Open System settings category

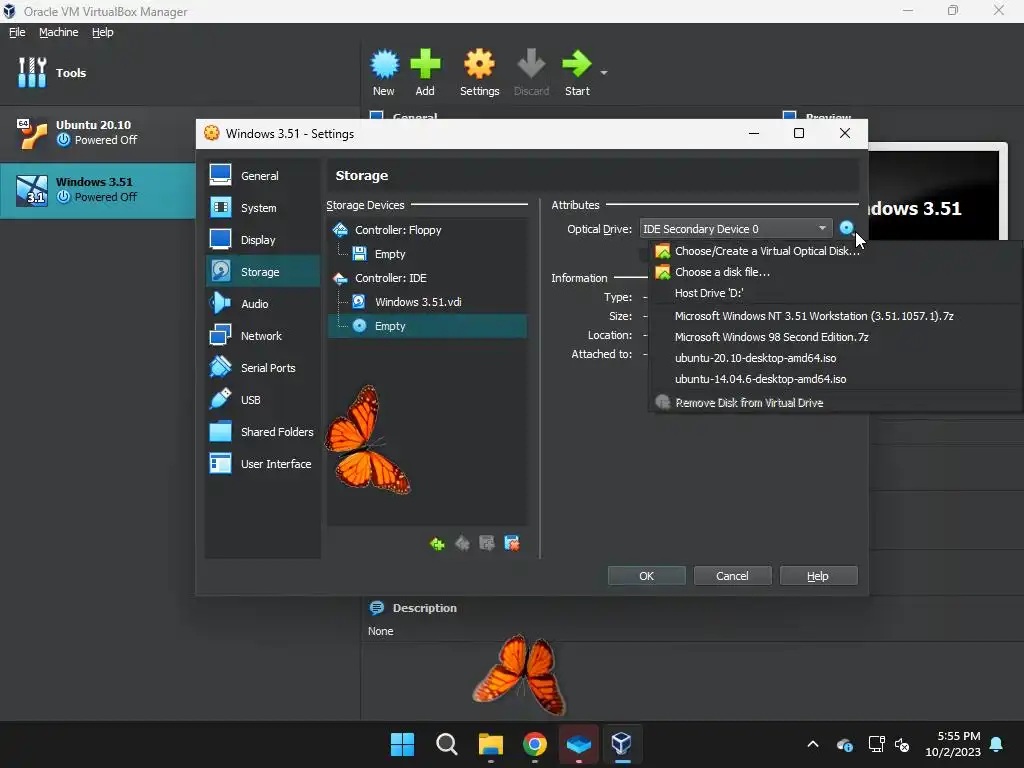coord(263,208)
